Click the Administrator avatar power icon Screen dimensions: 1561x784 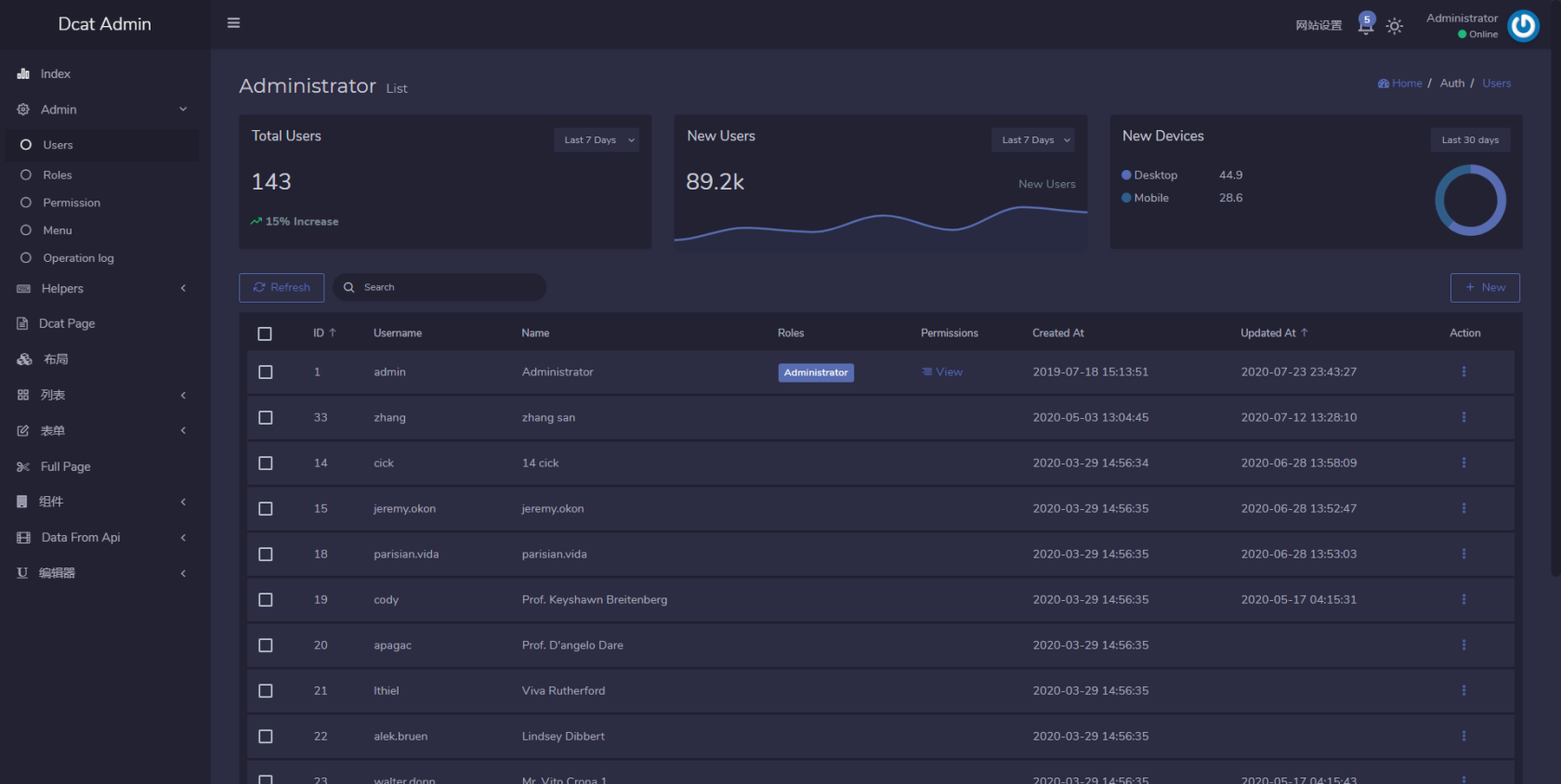(1523, 26)
